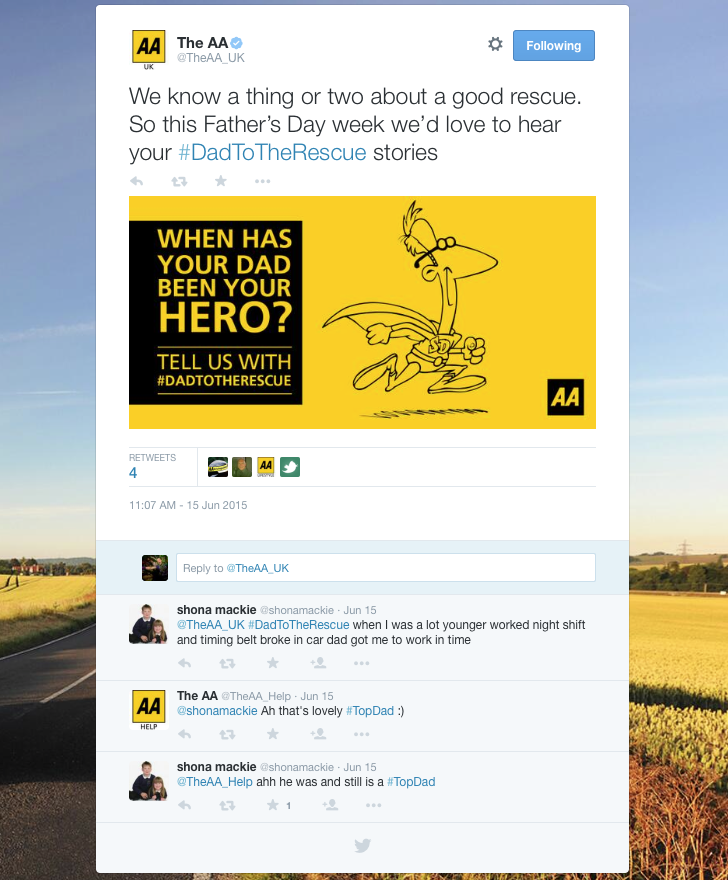Open more options on The AA Help reply

[361, 734]
